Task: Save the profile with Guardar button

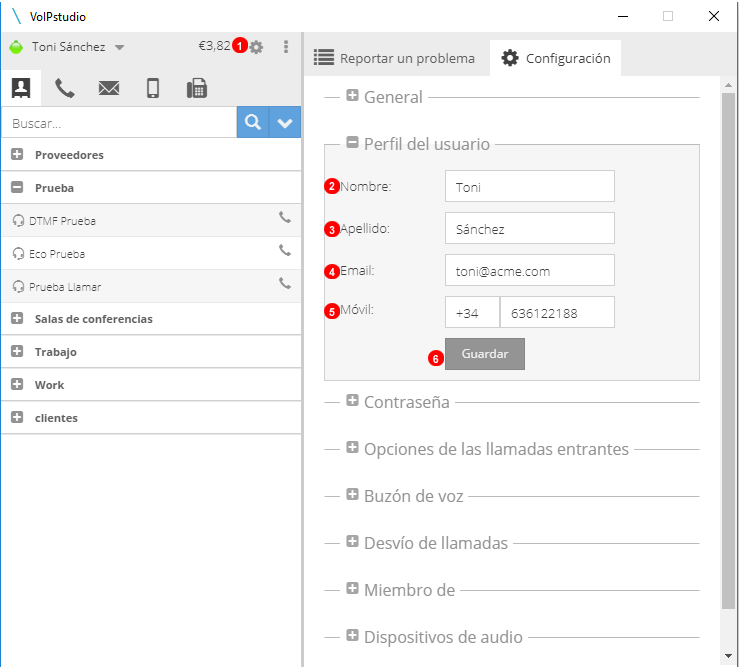Action: [x=484, y=354]
